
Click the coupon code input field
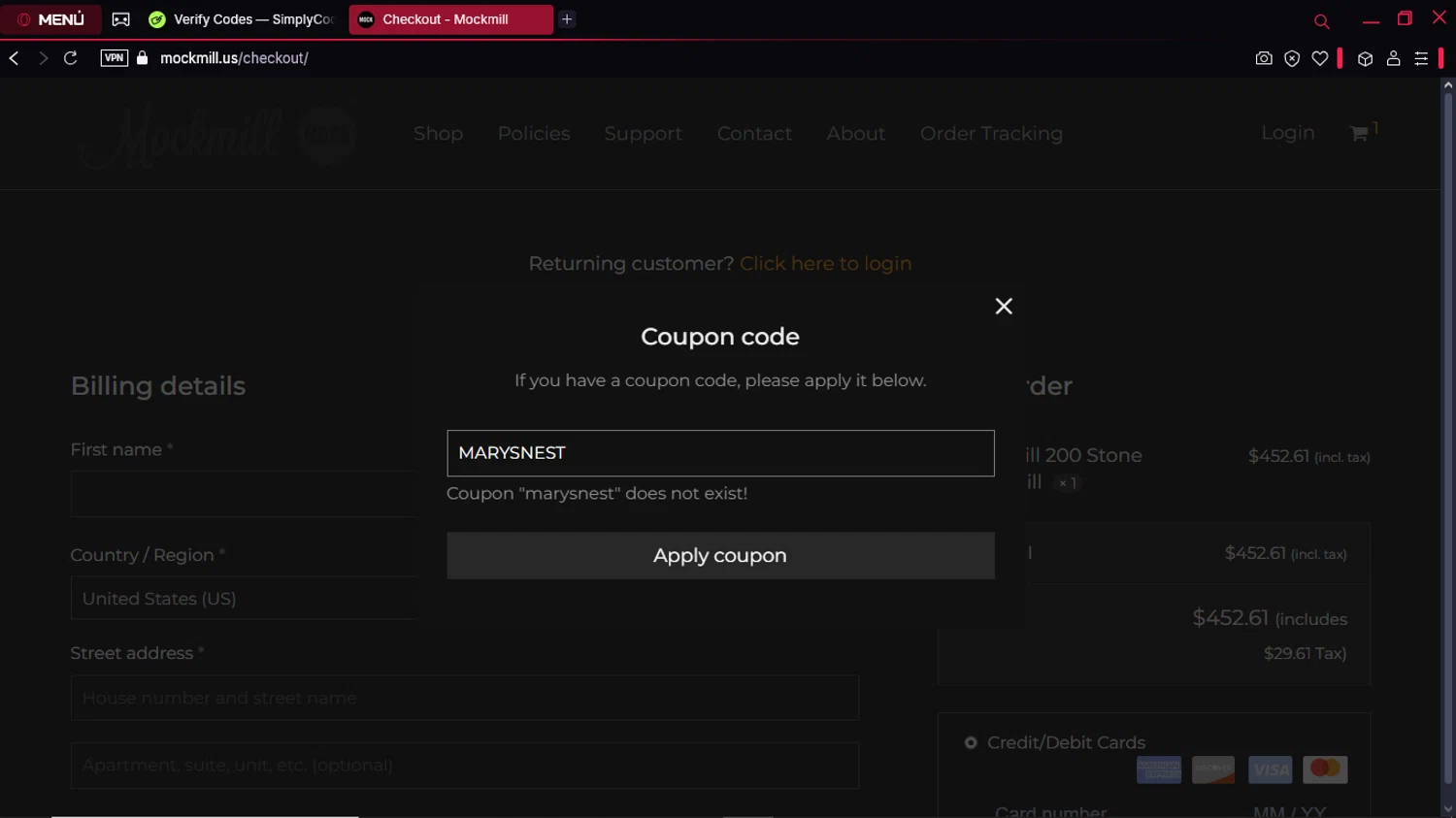(720, 453)
